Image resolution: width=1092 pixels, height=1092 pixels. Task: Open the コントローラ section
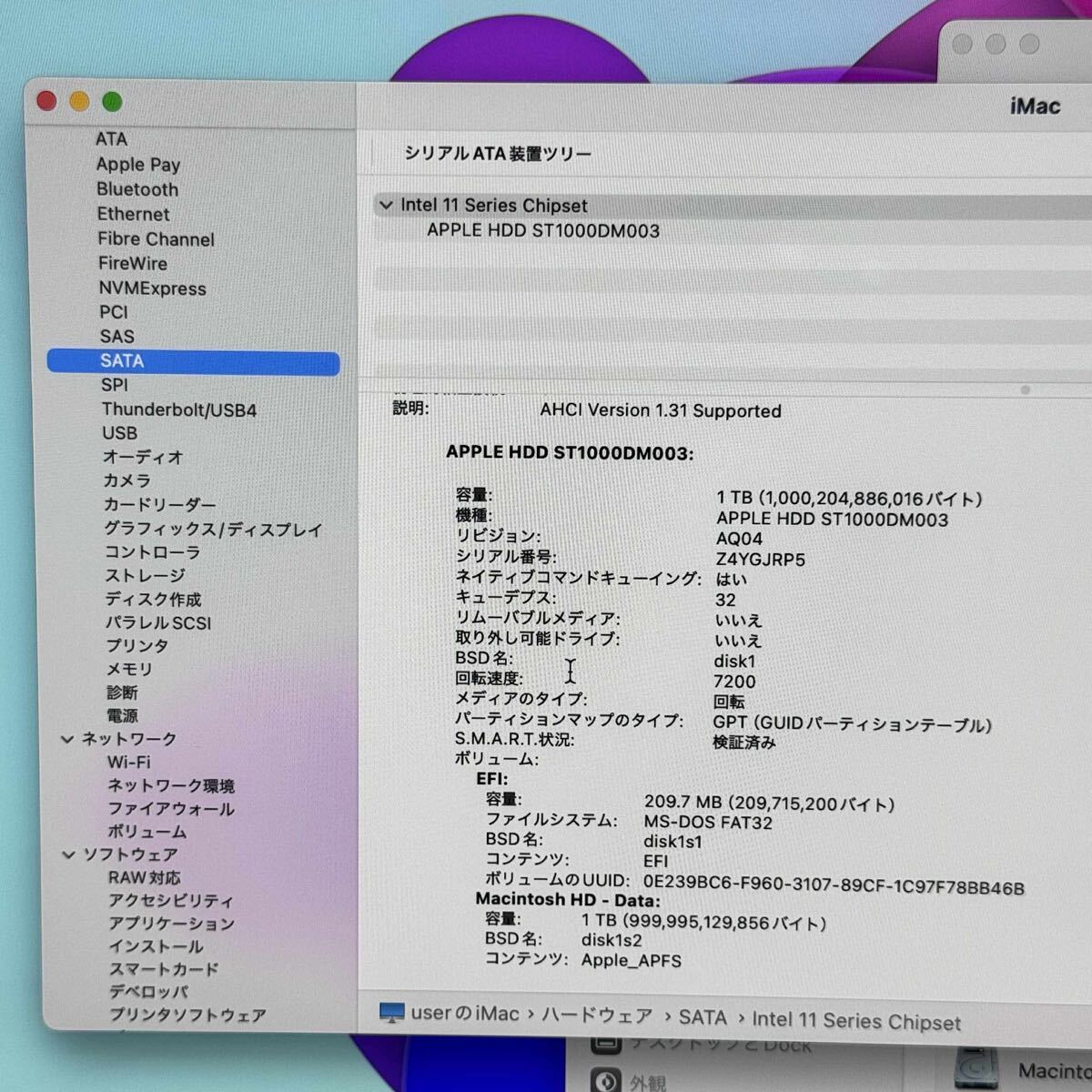[x=152, y=552]
